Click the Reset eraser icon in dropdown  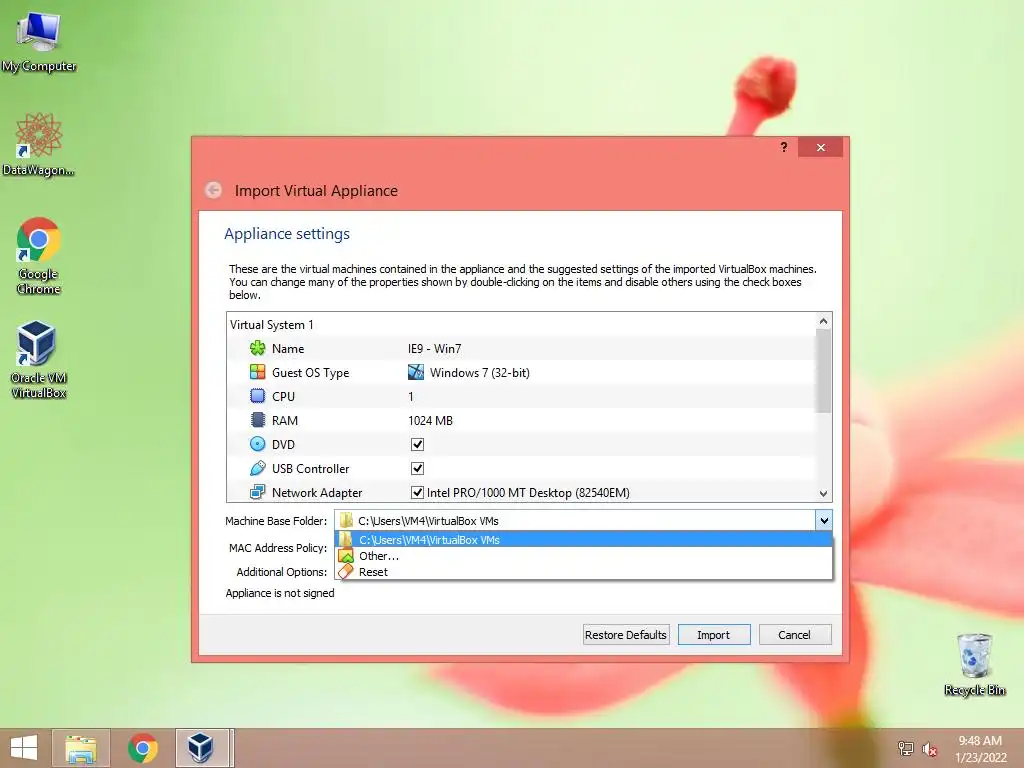pyautogui.click(x=346, y=571)
